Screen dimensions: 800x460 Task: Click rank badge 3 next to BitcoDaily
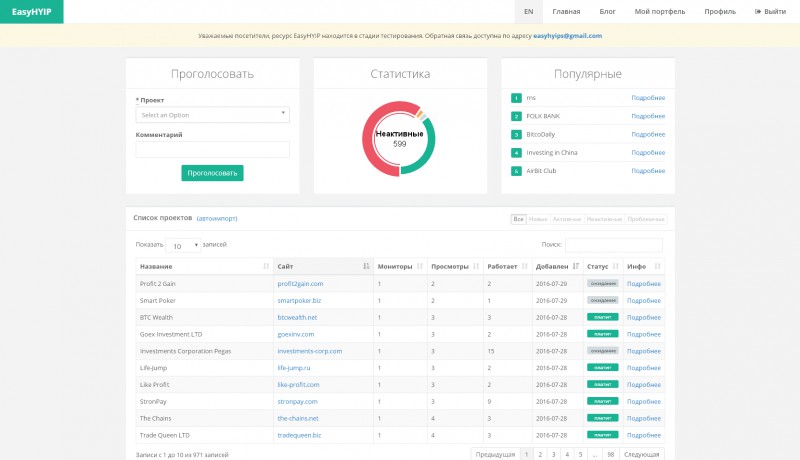[x=516, y=135]
